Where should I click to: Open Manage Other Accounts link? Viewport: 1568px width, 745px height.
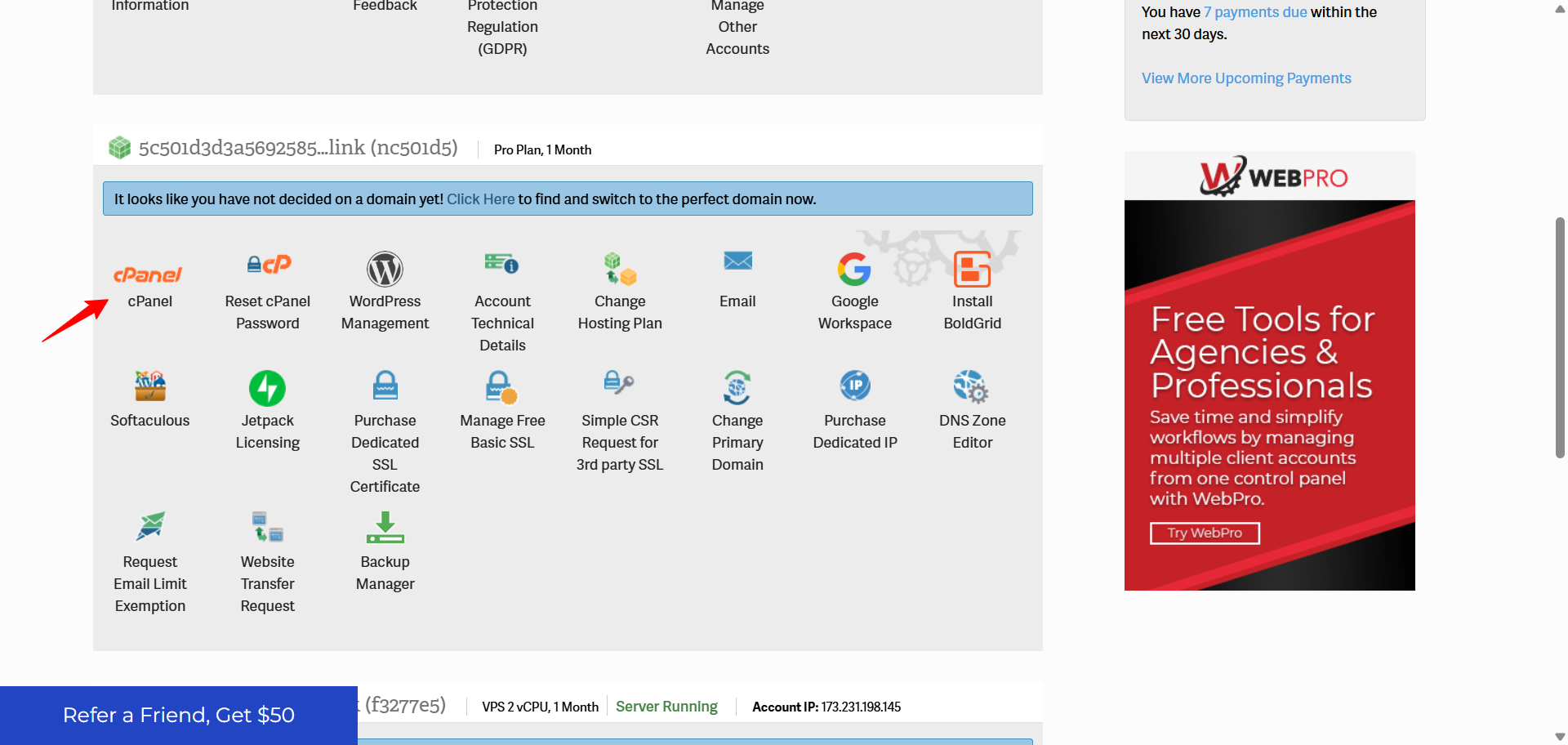point(737,27)
